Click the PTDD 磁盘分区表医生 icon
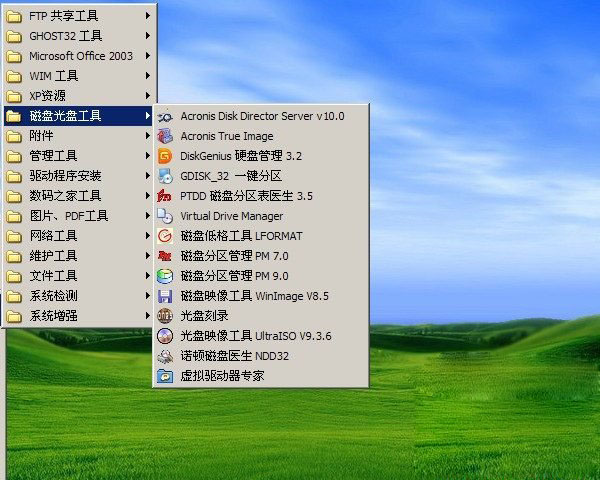This screenshot has width=600, height=480. point(165,196)
